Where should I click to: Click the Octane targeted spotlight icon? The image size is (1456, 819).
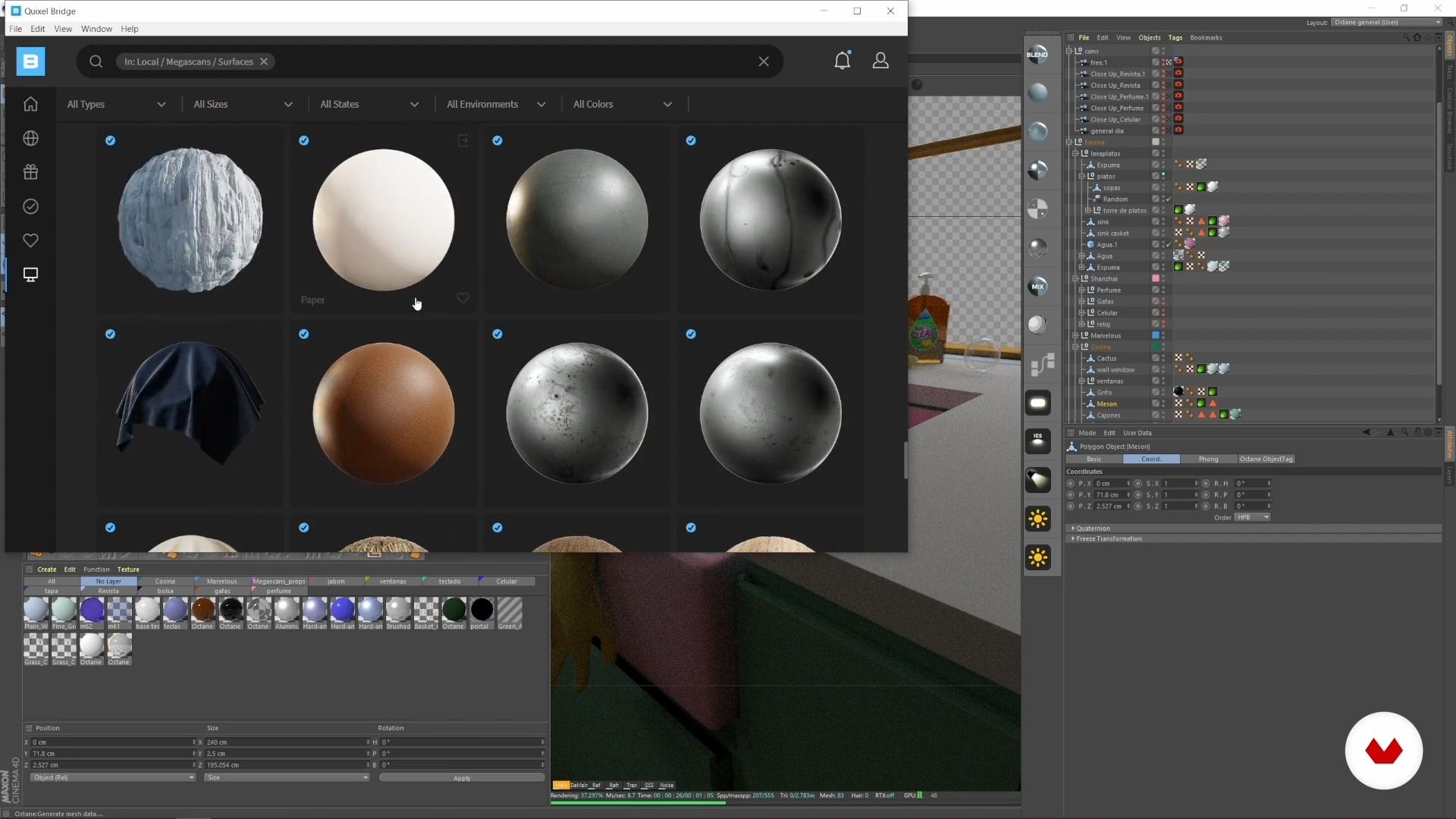click(x=1037, y=479)
